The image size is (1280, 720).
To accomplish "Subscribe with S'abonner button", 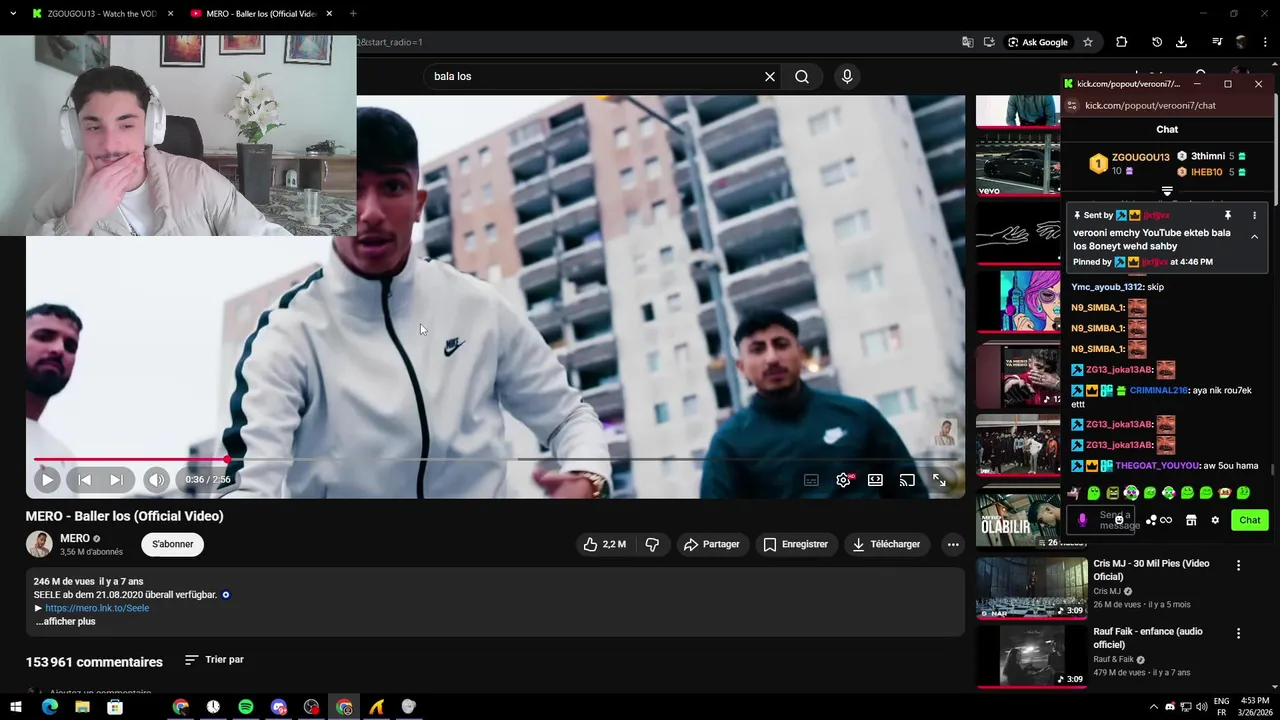I will click(x=173, y=544).
